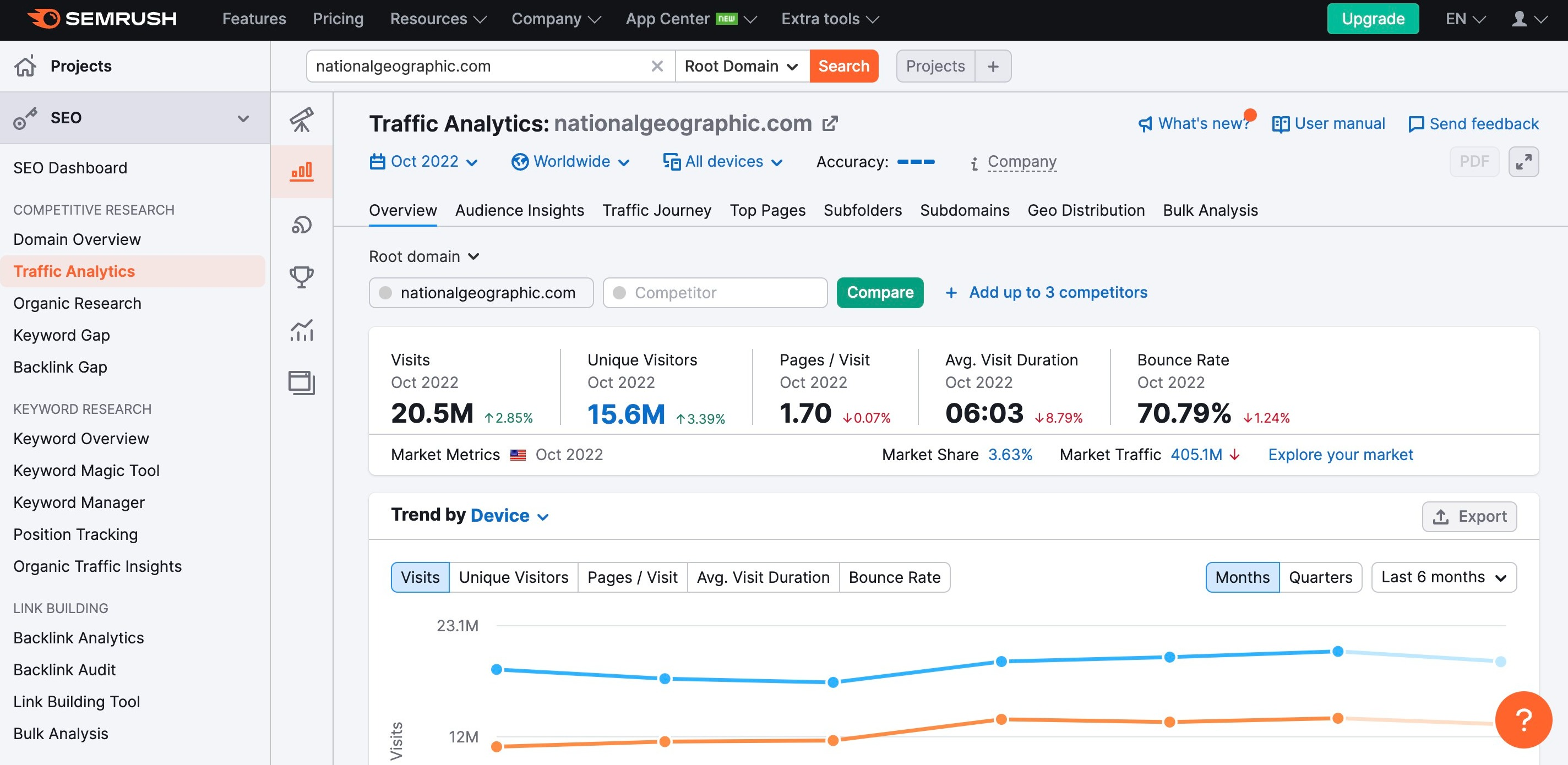Open the trophy icon in rail

tap(301, 277)
